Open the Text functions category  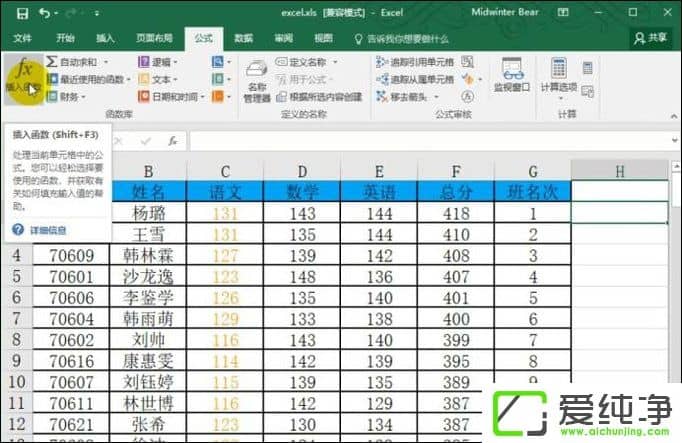pyautogui.click(x=157, y=79)
